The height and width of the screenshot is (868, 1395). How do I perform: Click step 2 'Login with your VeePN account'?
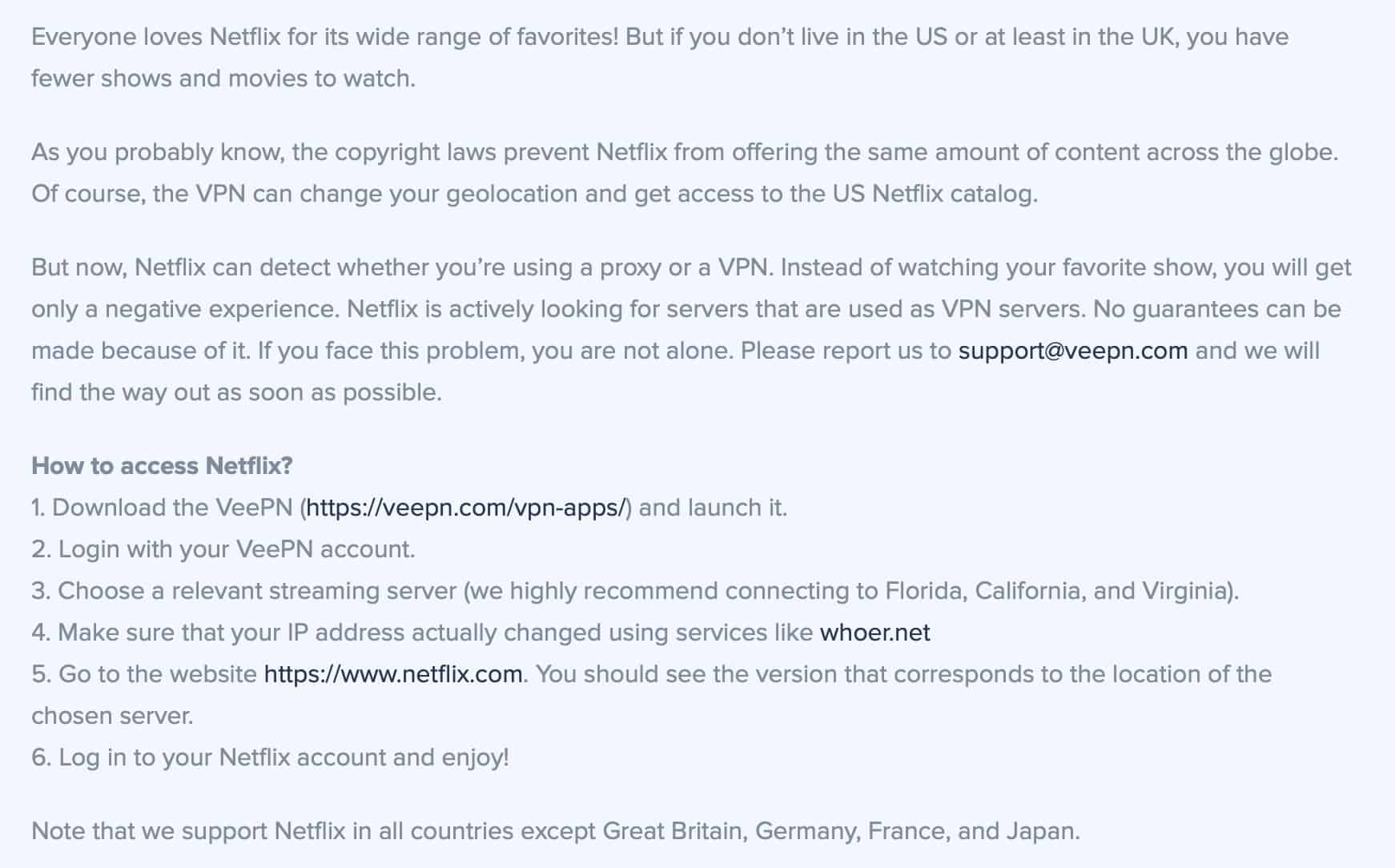click(223, 549)
